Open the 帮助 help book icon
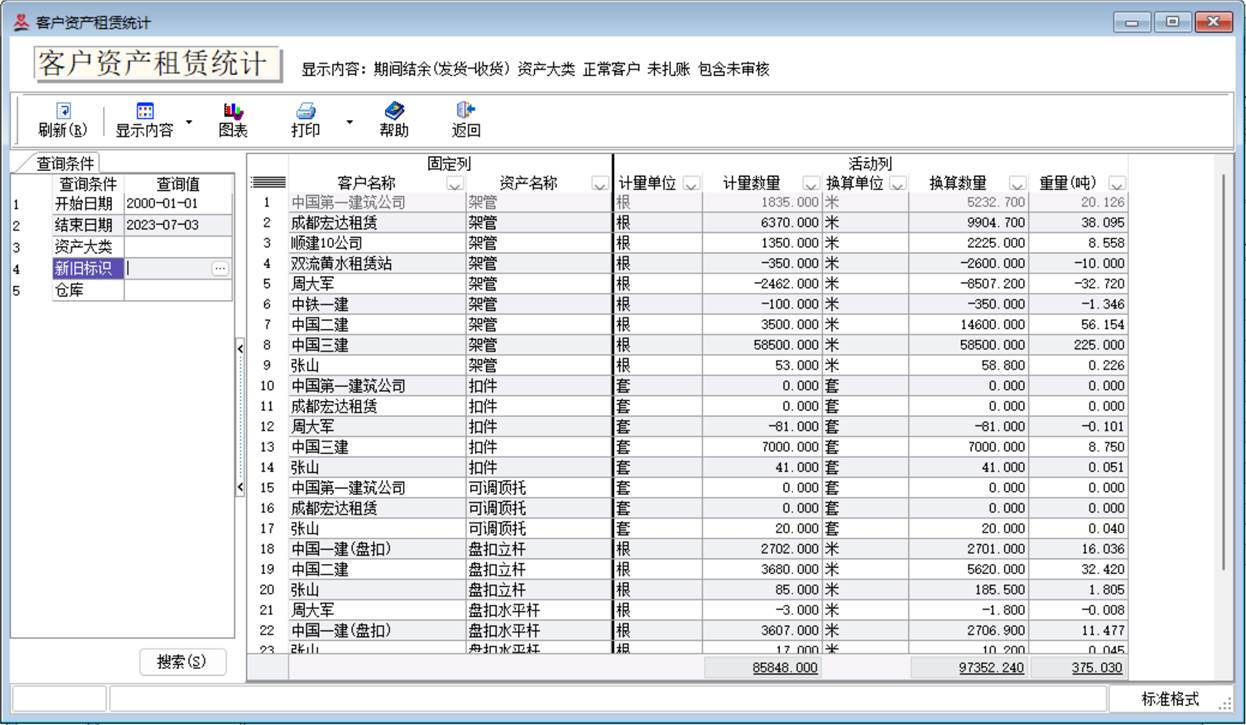The height and width of the screenshot is (725, 1246). (394, 112)
